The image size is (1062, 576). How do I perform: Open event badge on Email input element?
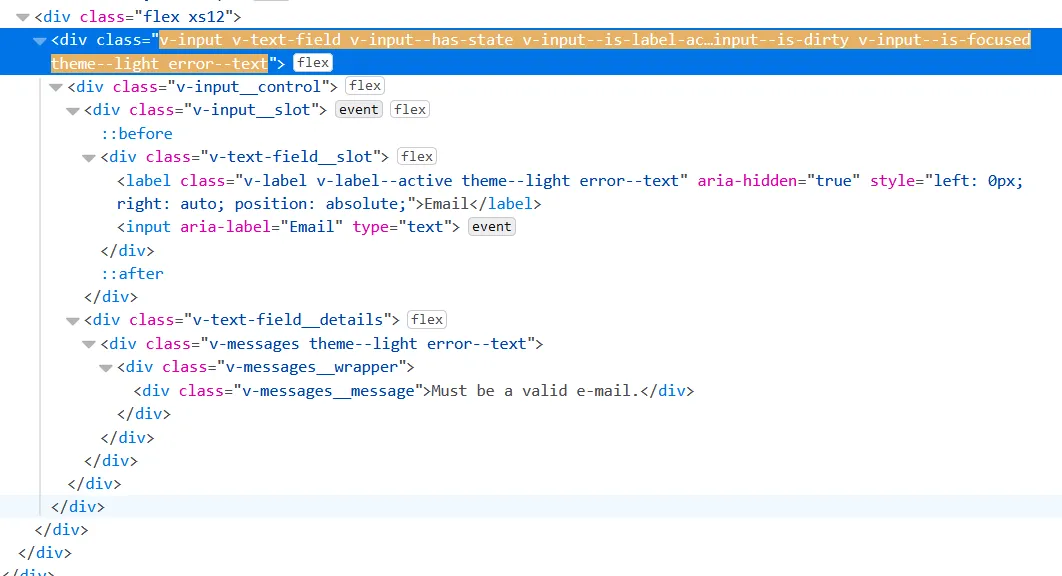(492, 226)
